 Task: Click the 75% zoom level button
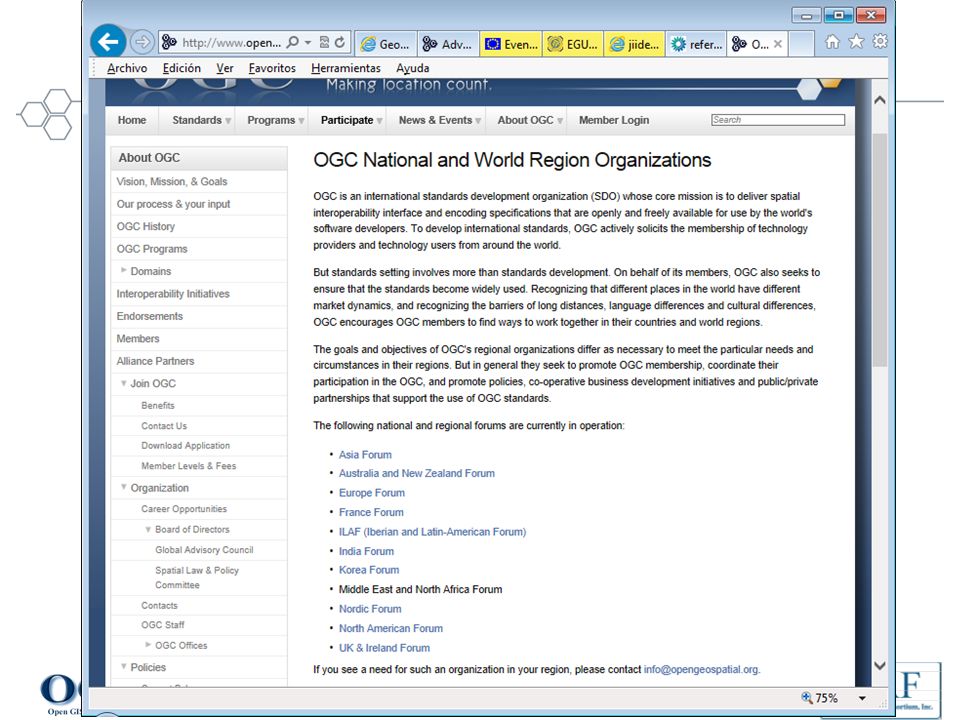[820, 698]
